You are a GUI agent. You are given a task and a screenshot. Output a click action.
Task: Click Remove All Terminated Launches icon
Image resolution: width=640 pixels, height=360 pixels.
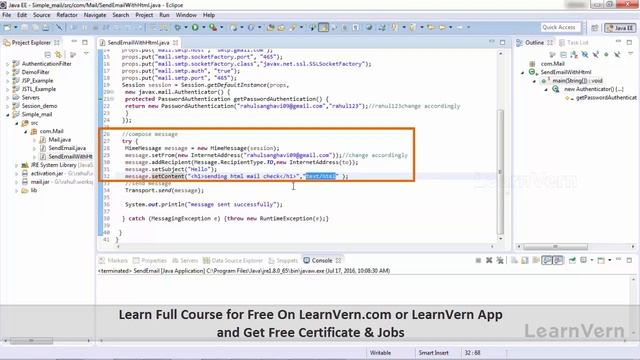point(500,260)
